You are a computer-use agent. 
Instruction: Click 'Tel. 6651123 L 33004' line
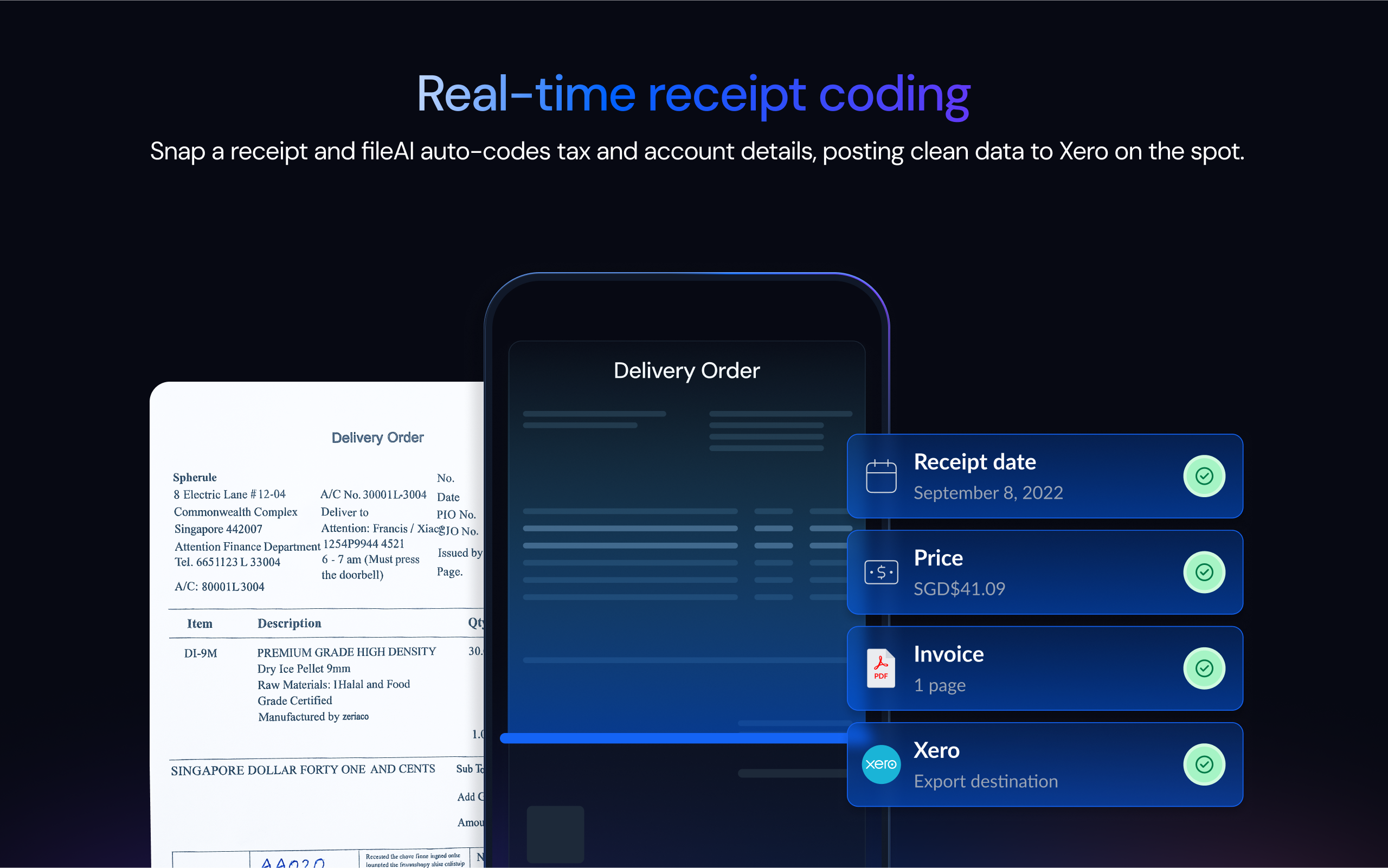(x=227, y=562)
